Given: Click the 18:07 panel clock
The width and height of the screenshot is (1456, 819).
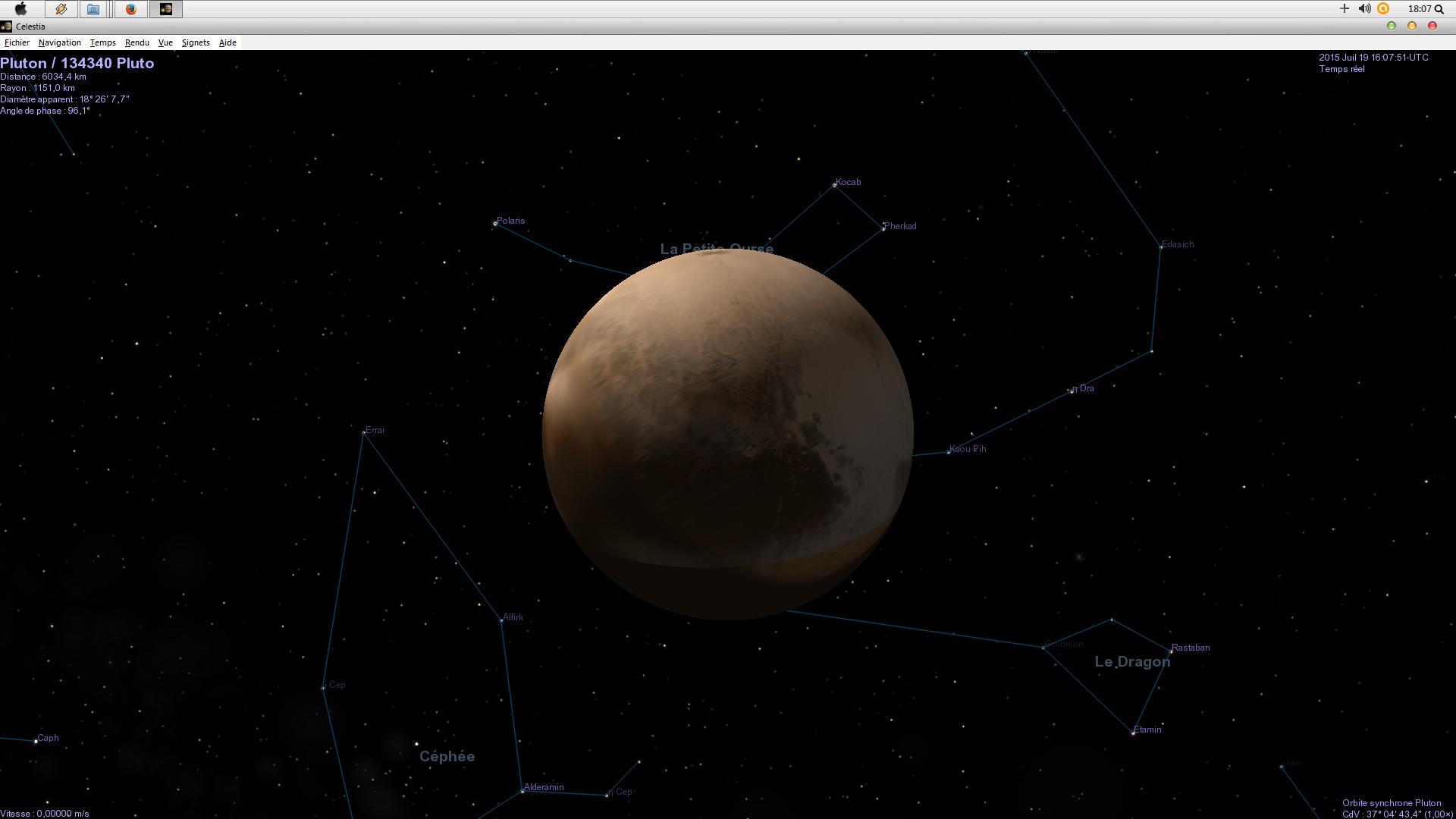Looking at the screenshot, I should click(x=1419, y=9).
